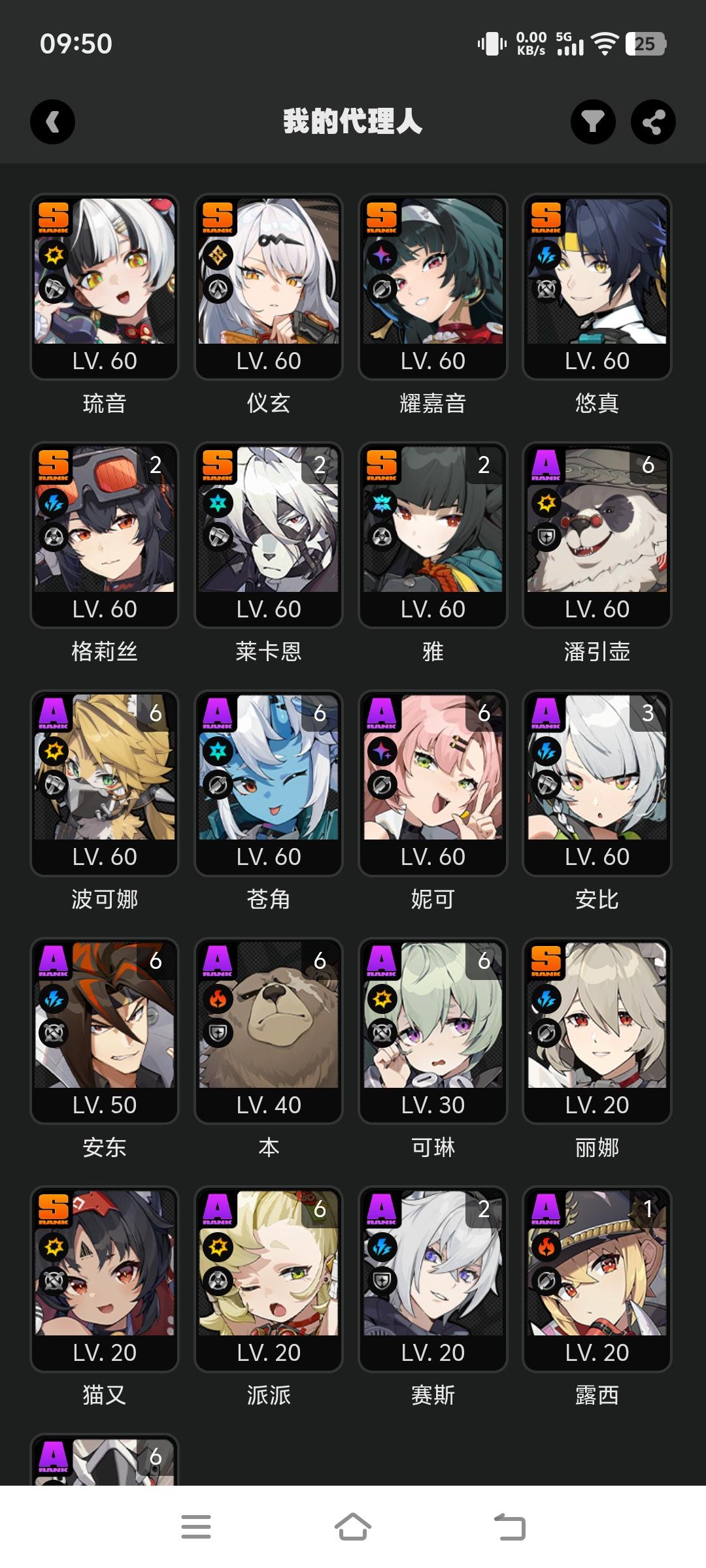The height and width of the screenshot is (1568, 706).
Task: Tap the Android recent apps menu icon
Action: [x=196, y=1527]
